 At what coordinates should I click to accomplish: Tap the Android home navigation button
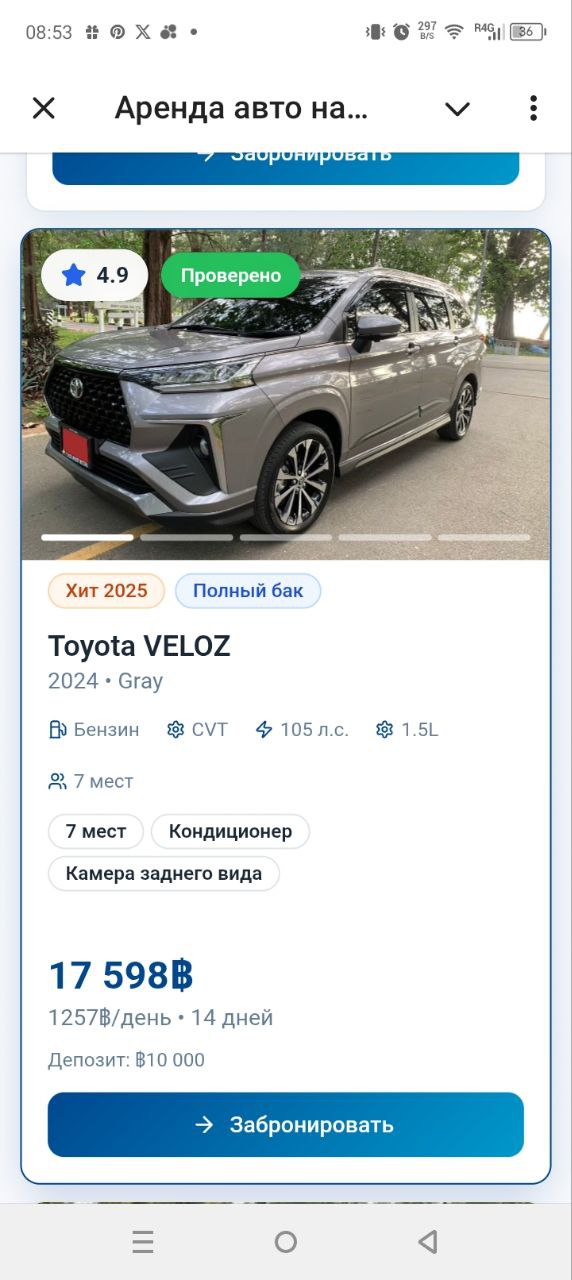click(x=286, y=1242)
